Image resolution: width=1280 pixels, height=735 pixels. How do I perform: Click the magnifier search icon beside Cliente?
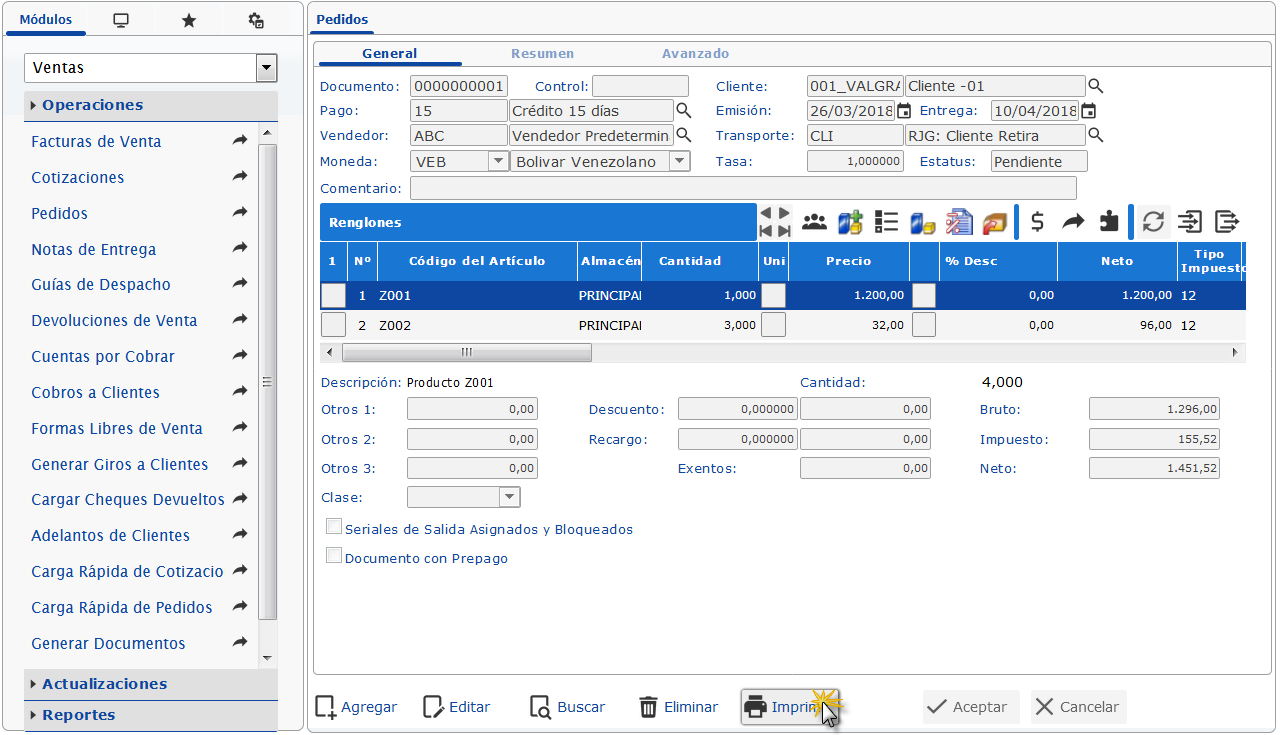(1096, 86)
